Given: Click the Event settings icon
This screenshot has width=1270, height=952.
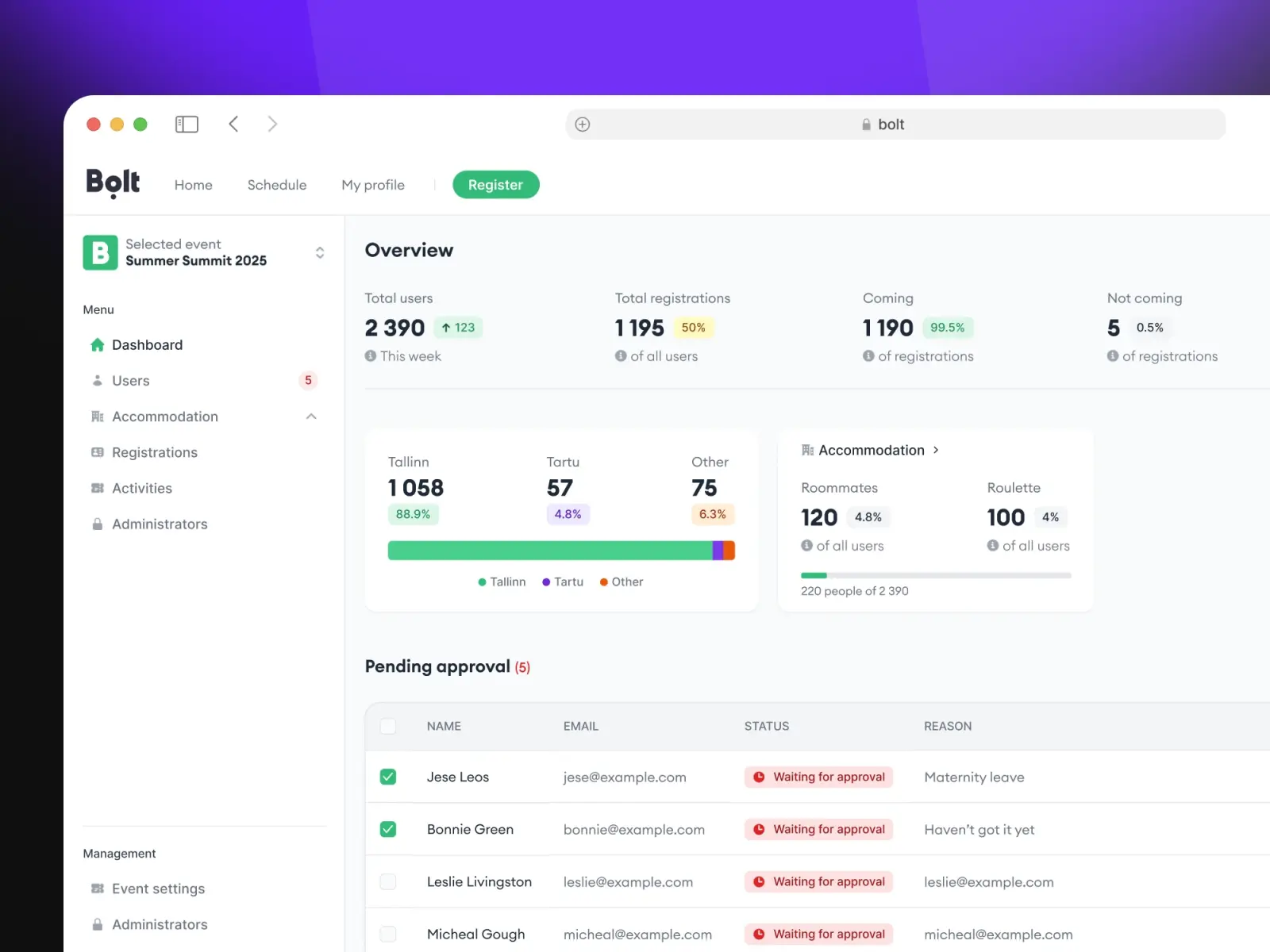Looking at the screenshot, I should tap(98, 889).
